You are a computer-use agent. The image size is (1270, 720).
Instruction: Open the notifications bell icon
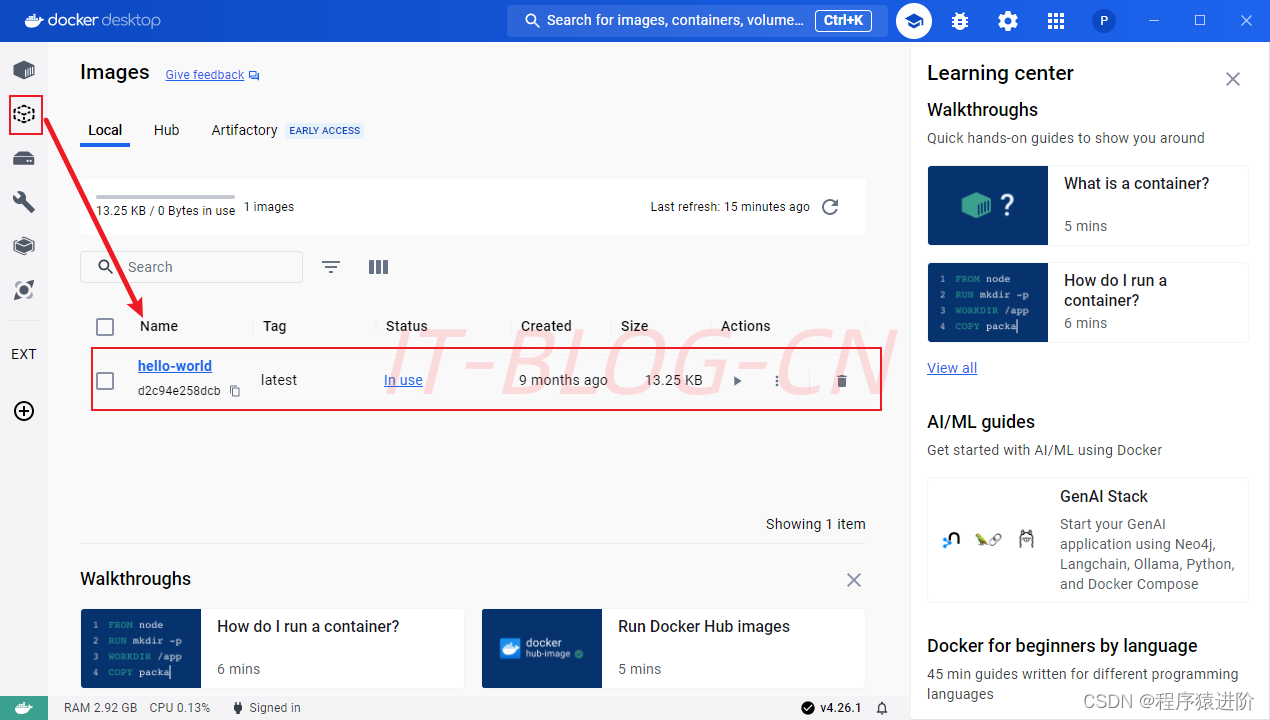click(x=882, y=708)
